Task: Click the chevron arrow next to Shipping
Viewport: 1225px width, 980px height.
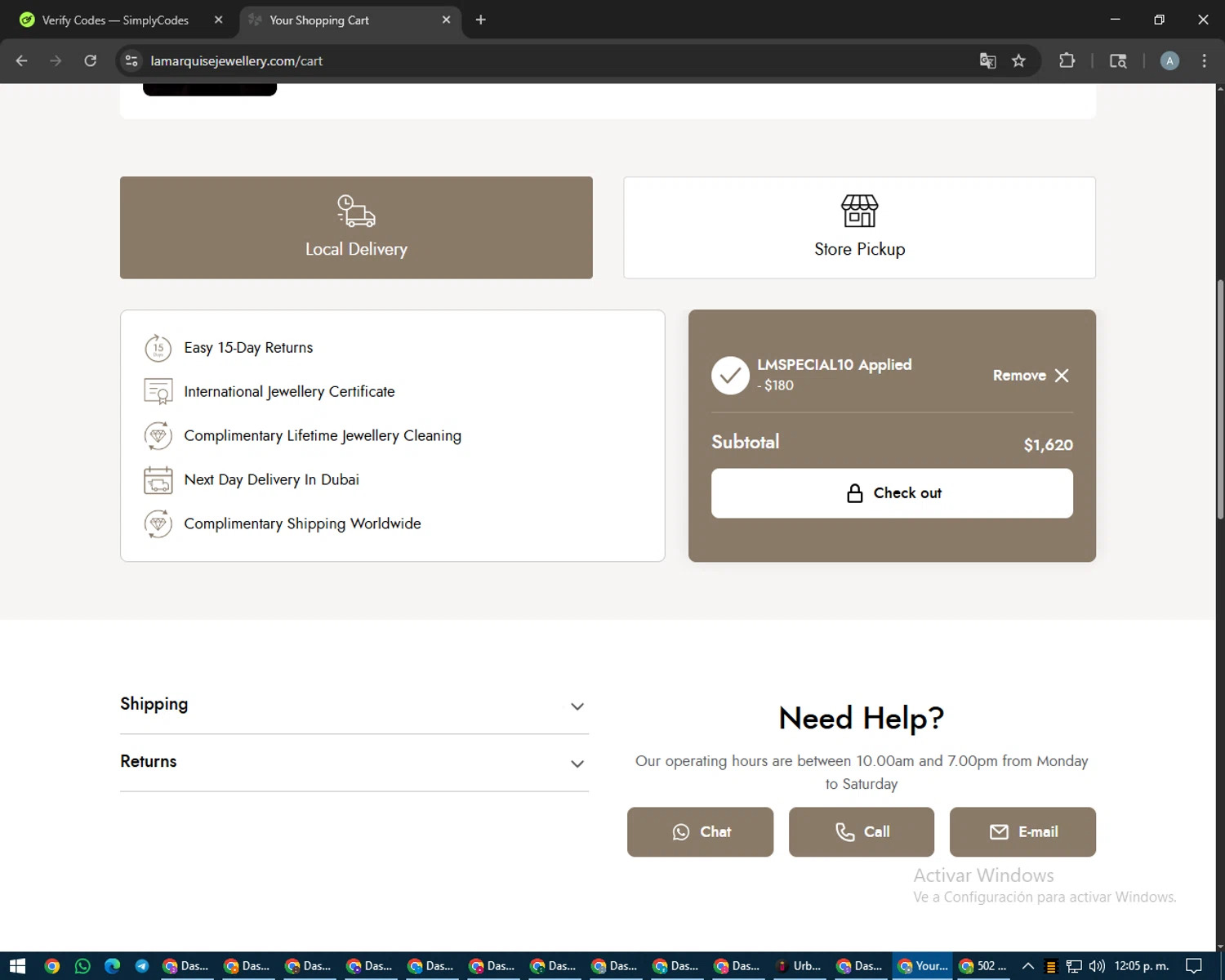Action: coord(577,706)
